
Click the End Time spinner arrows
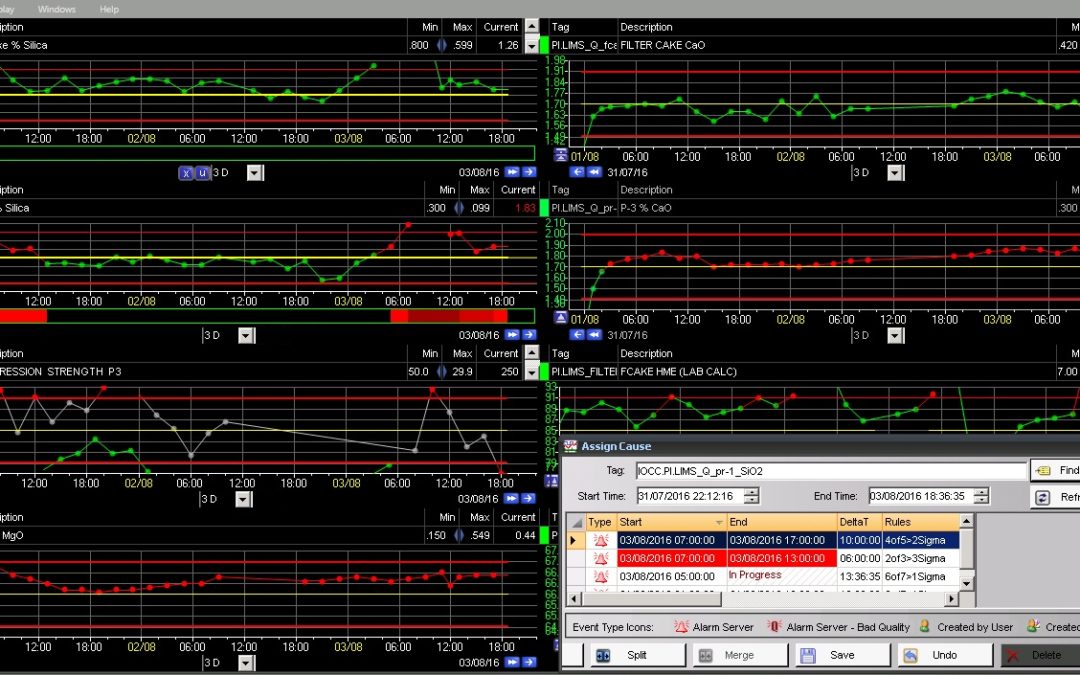coord(982,496)
